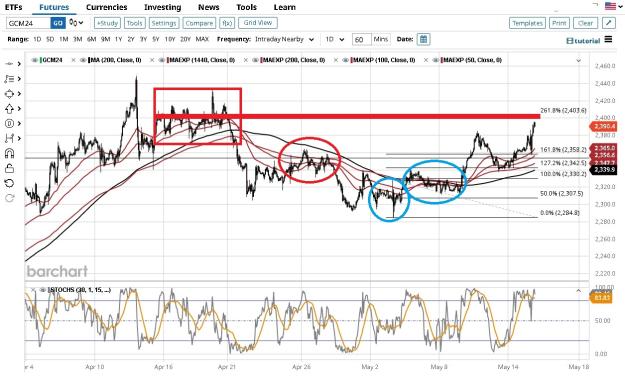Open the Intraday Nearby frequency dropdown
The width and height of the screenshot is (625, 382).
coord(285,39)
